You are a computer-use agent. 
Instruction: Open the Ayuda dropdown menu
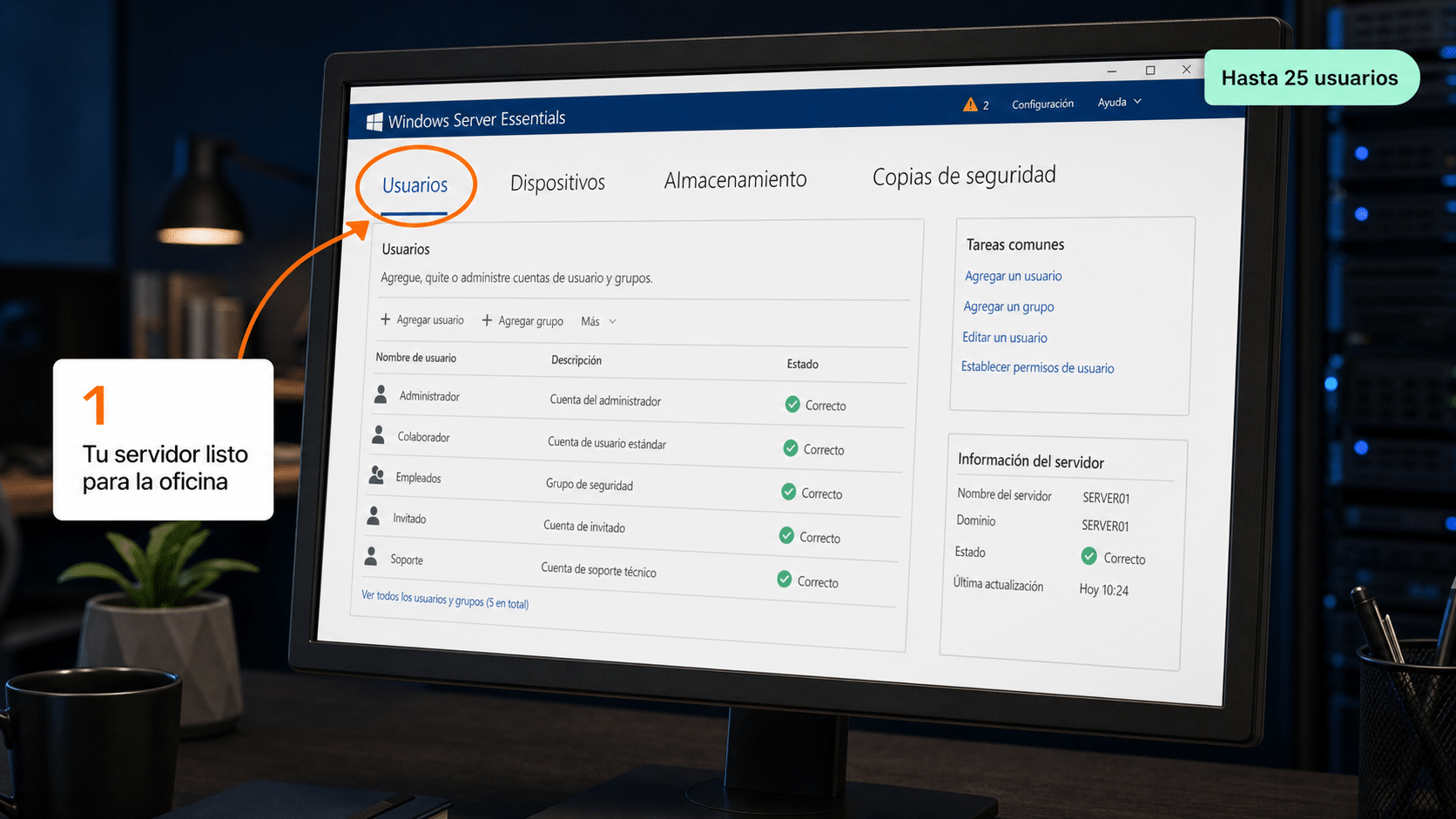pos(1120,102)
